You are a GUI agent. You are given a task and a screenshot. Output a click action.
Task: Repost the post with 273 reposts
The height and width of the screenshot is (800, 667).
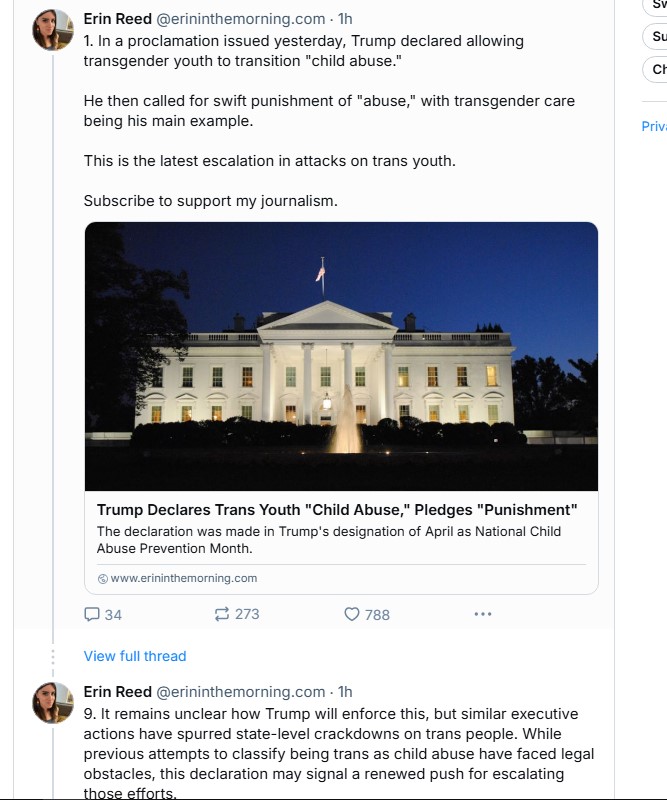pos(222,614)
